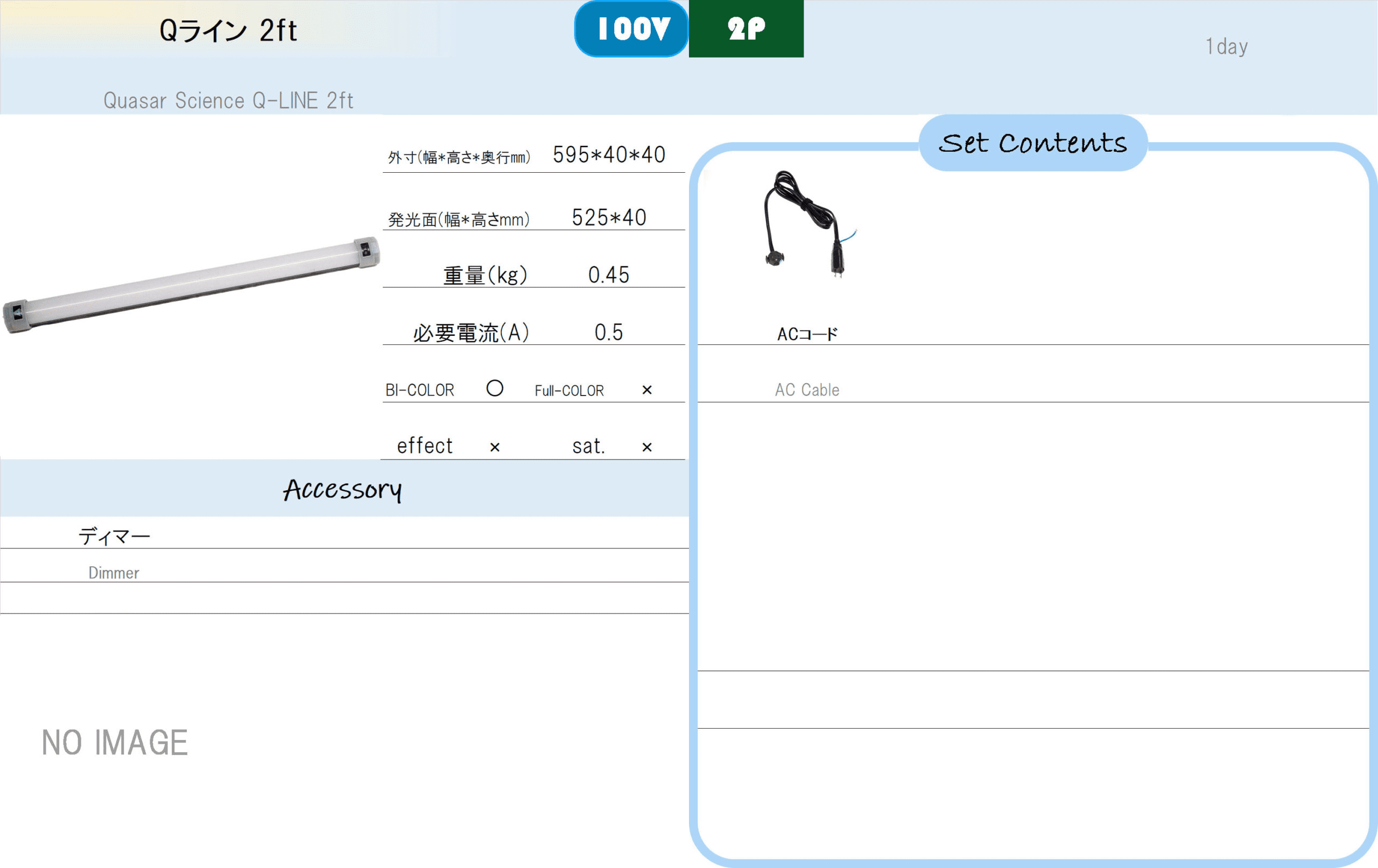Viewport: 1378px width, 868px height.
Task: Click the 'Quasar Science Q-LINE 2ft' subtitle
Action: pyautogui.click(x=228, y=101)
